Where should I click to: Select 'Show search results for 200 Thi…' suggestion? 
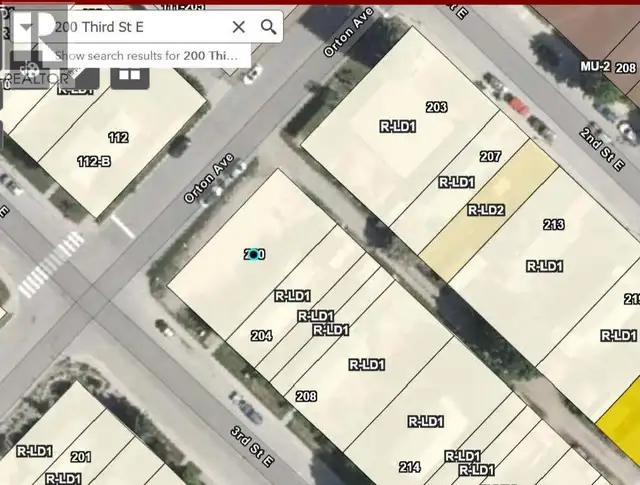click(x=146, y=56)
